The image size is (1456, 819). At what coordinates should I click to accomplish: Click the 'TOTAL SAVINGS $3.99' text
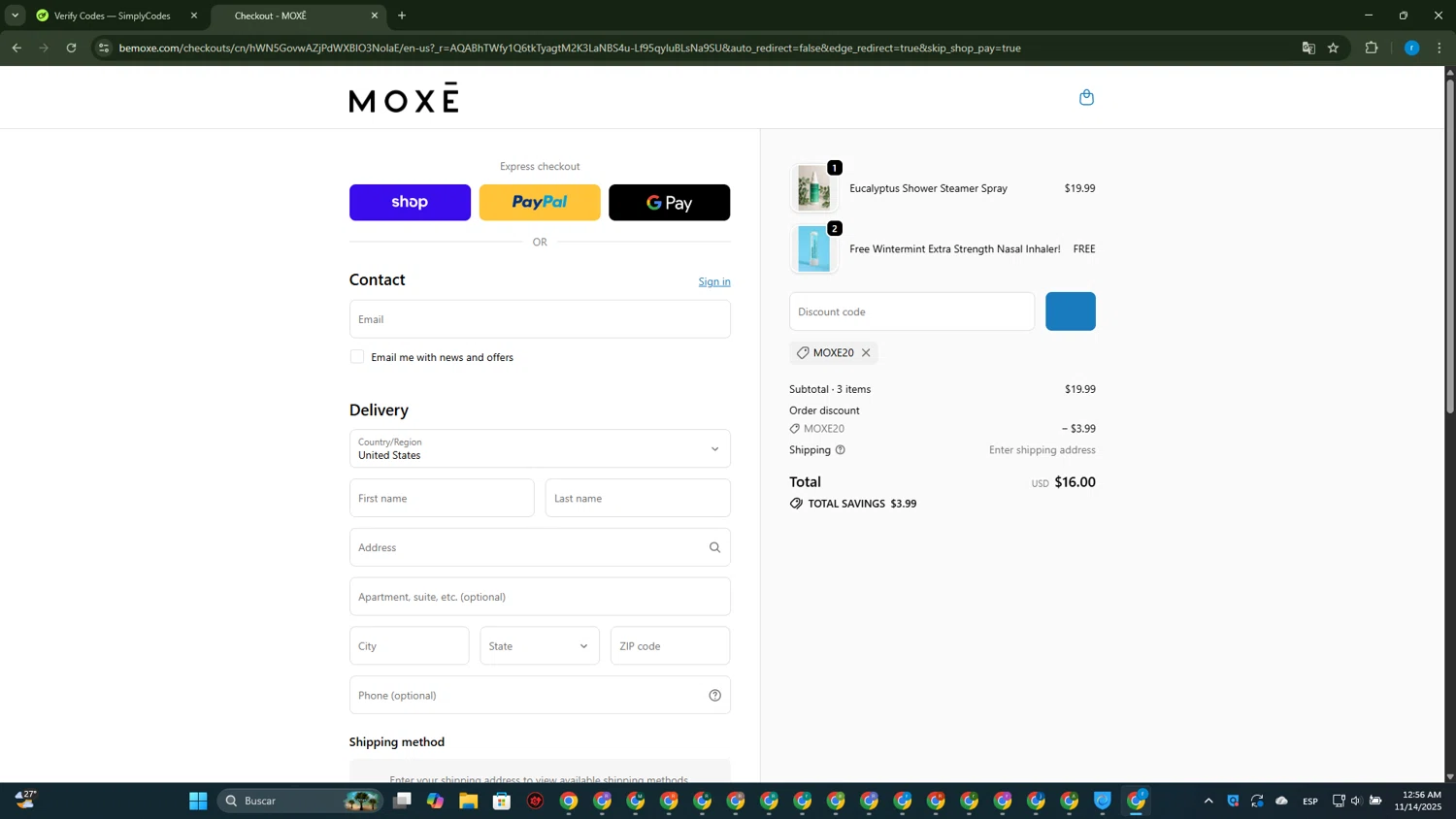(862, 504)
